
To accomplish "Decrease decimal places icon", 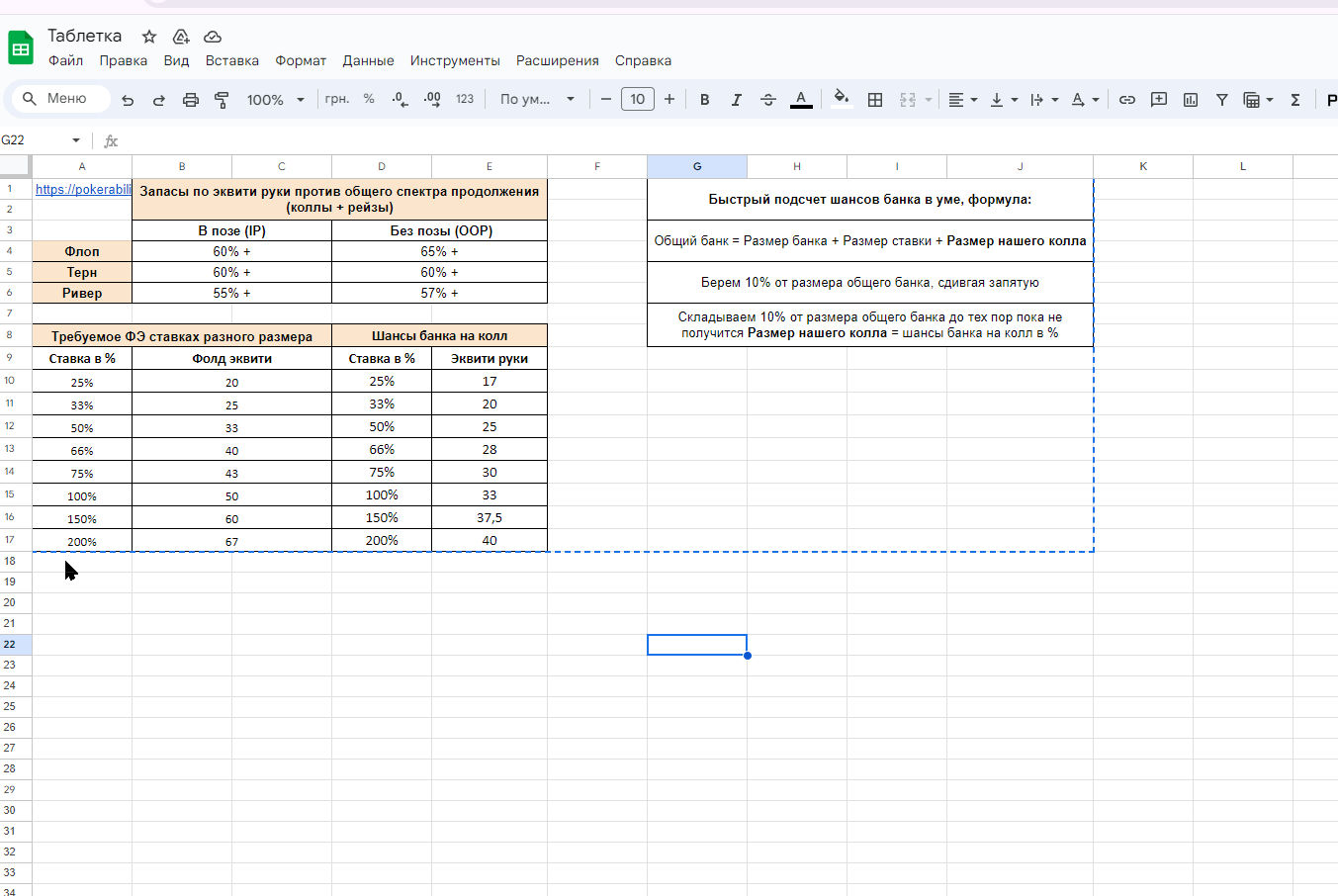I will click(400, 99).
